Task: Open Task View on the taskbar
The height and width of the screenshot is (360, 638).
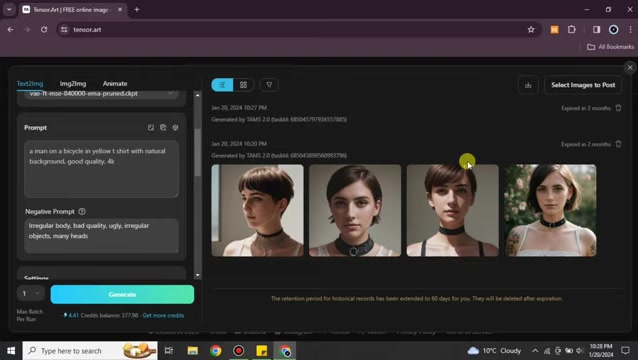Action: 168,350
